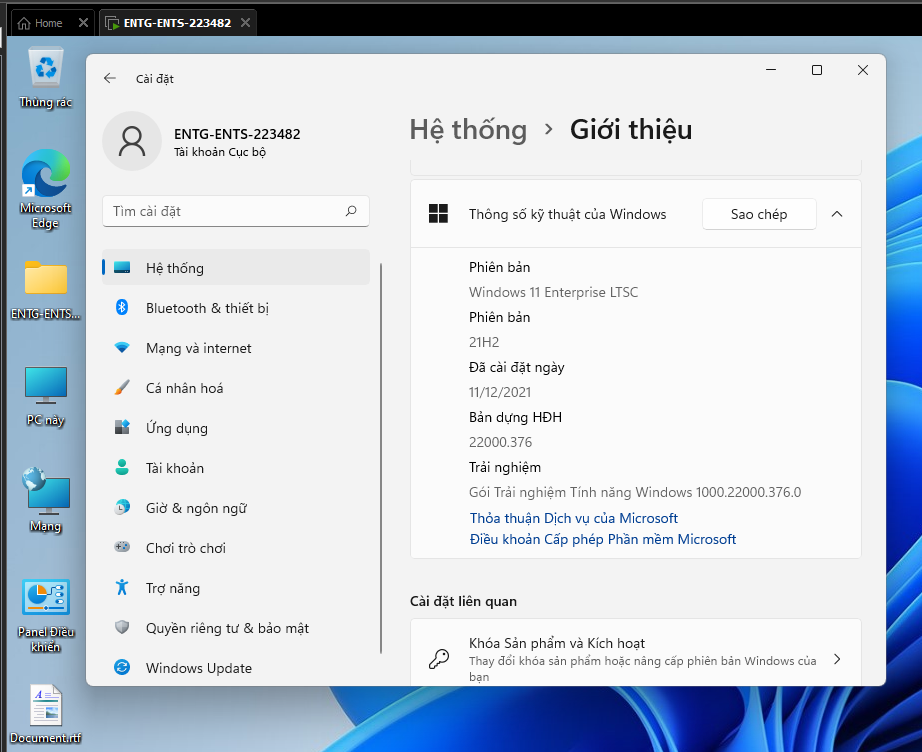922x752 pixels.
Task: Open the Recycle Bin (Thùng rác) desktop icon
Action: 45,78
